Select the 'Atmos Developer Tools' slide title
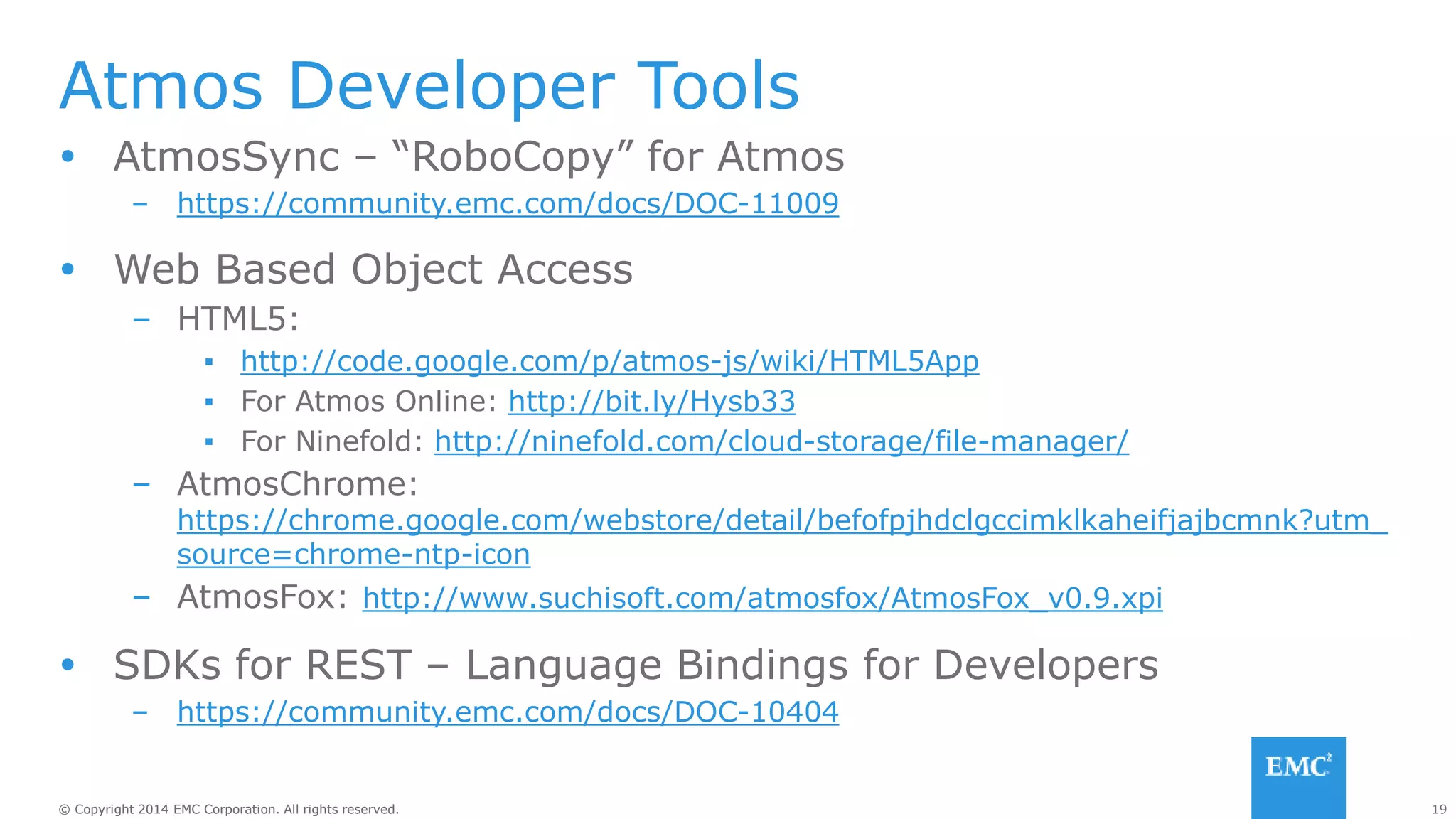The height and width of the screenshot is (819, 1456). (430, 86)
